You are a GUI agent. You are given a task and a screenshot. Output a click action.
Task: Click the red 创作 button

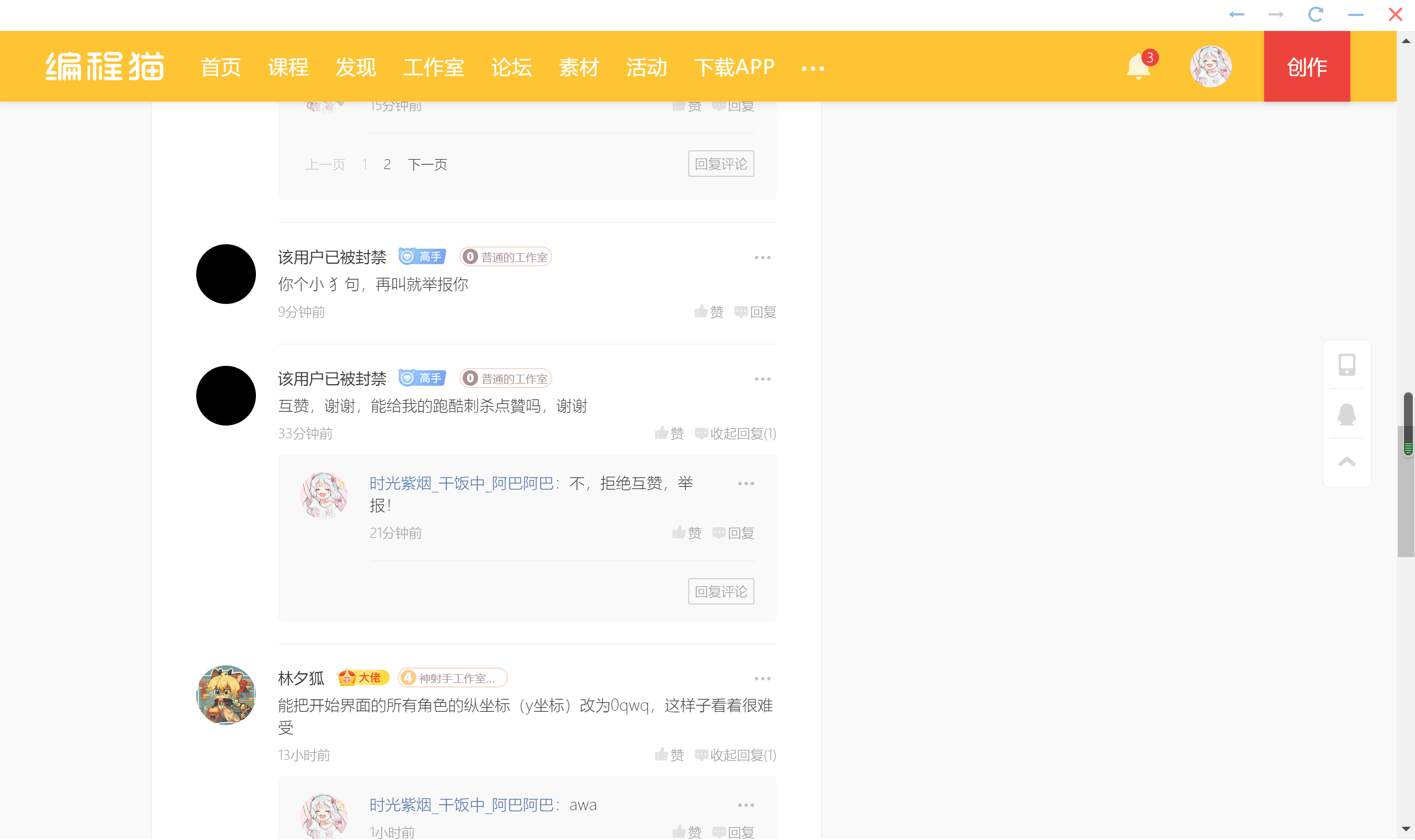[1307, 66]
